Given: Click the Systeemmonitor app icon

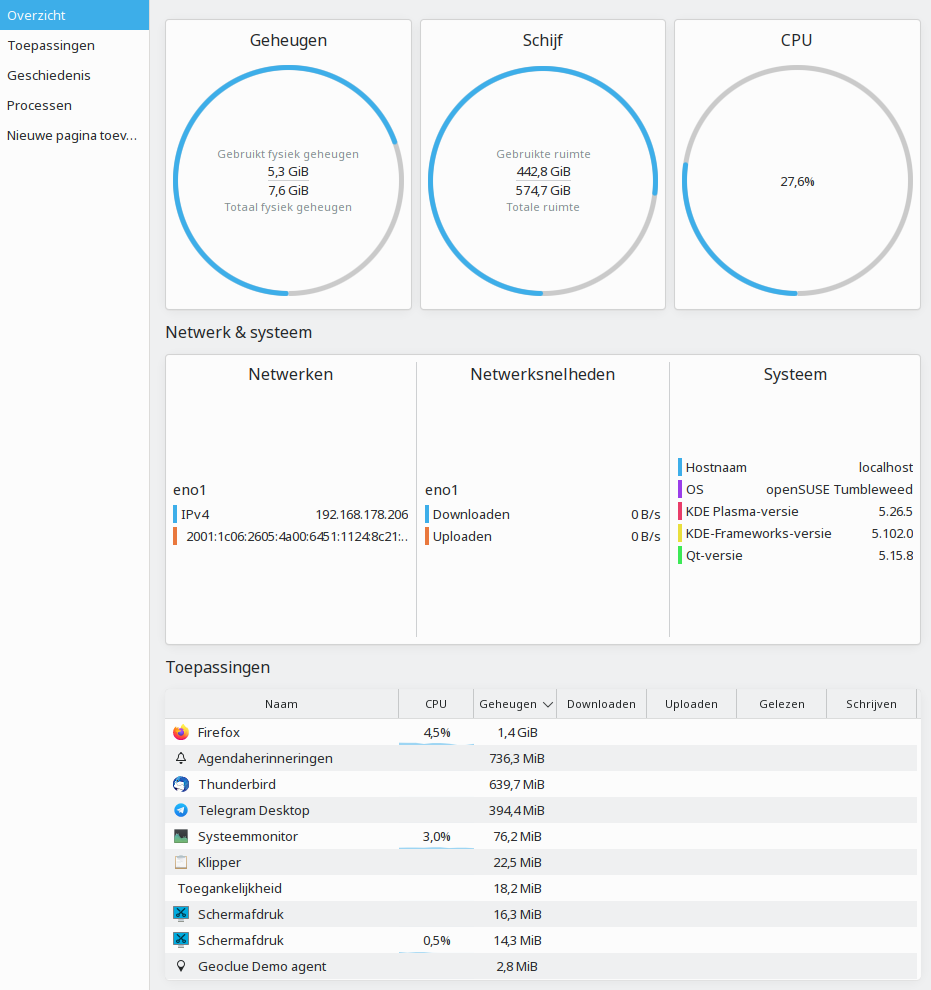Looking at the screenshot, I should (x=181, y=836).
